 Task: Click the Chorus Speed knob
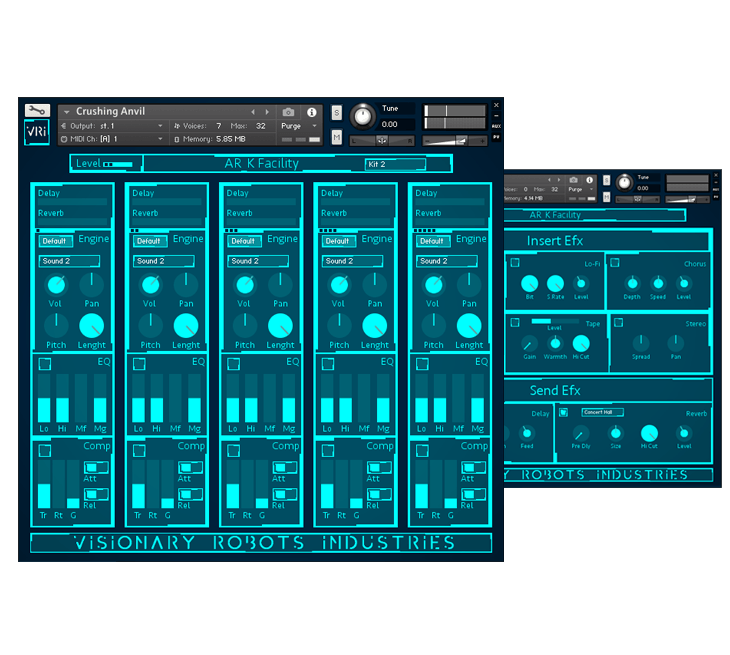[x=658, y=283]
